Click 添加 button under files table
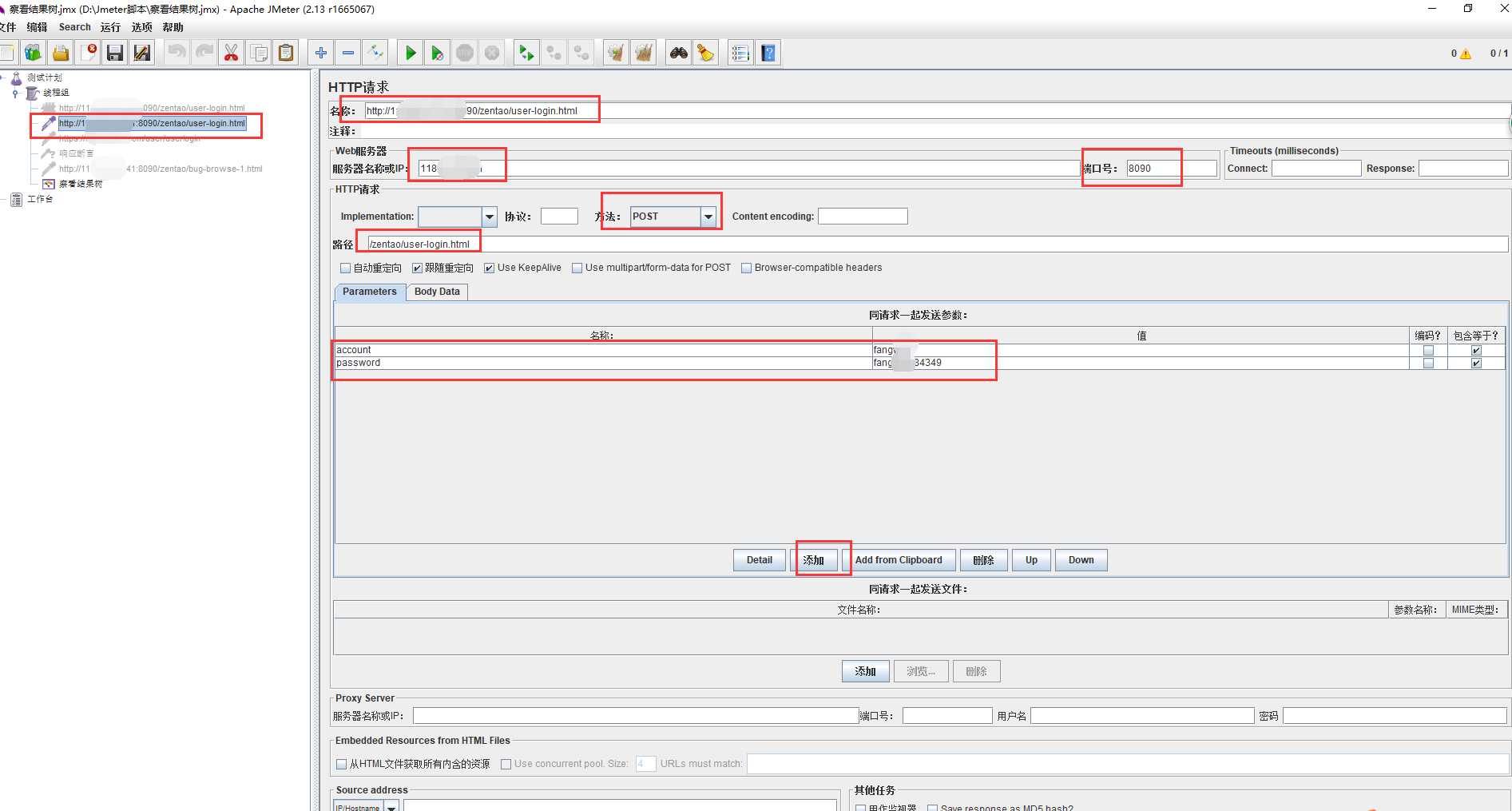The width and height of the screenshot is (1512, 811). [x=866, y=672]
